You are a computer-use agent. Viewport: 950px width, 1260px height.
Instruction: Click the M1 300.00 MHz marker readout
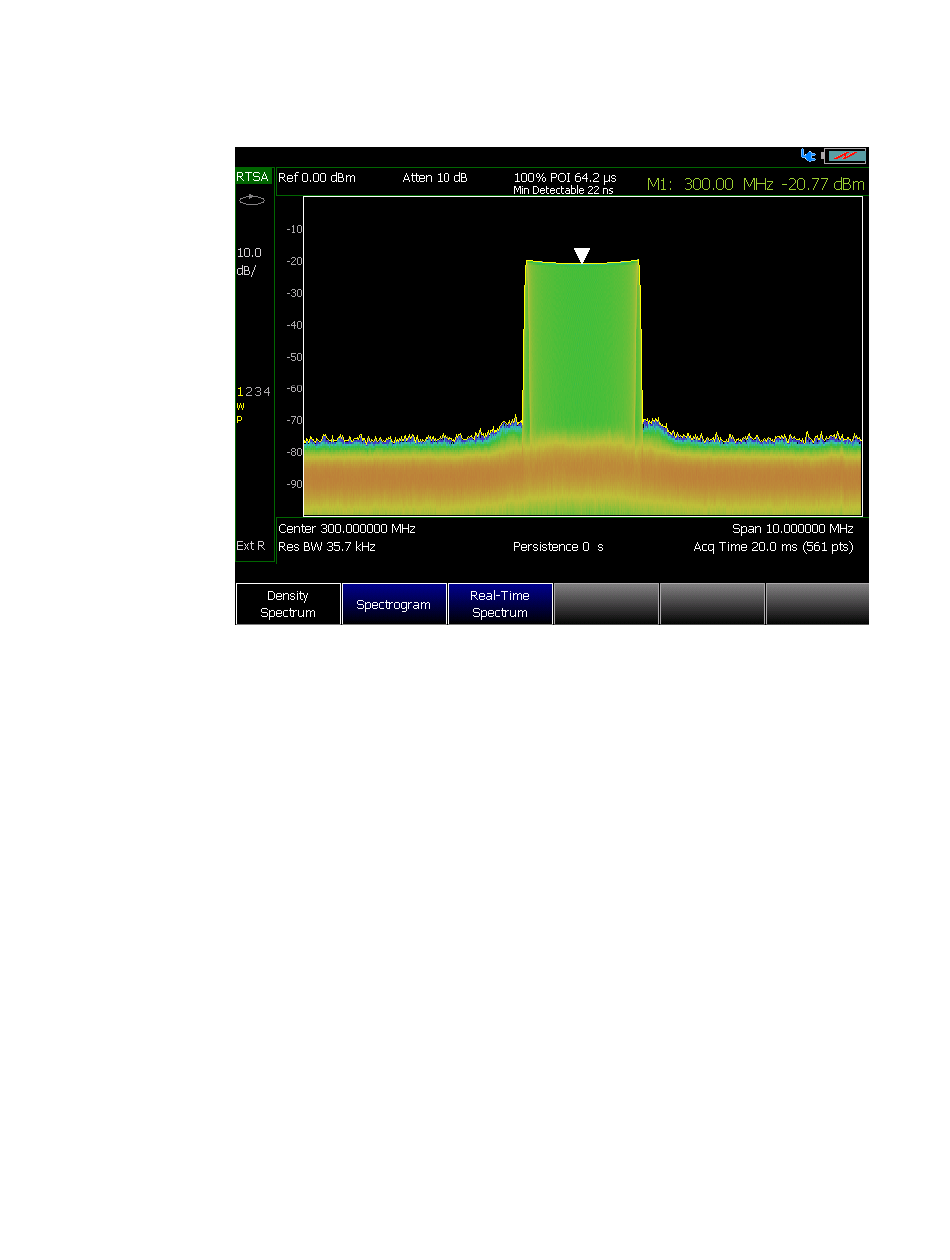click(756, 184)
